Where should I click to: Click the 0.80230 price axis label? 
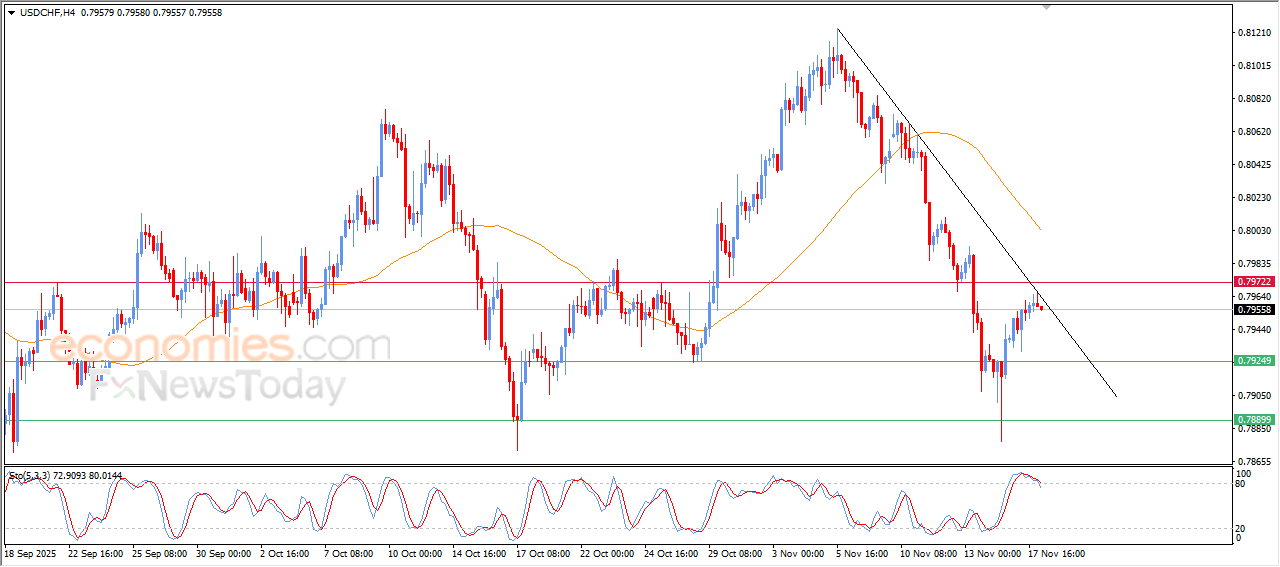(1254, 198)
